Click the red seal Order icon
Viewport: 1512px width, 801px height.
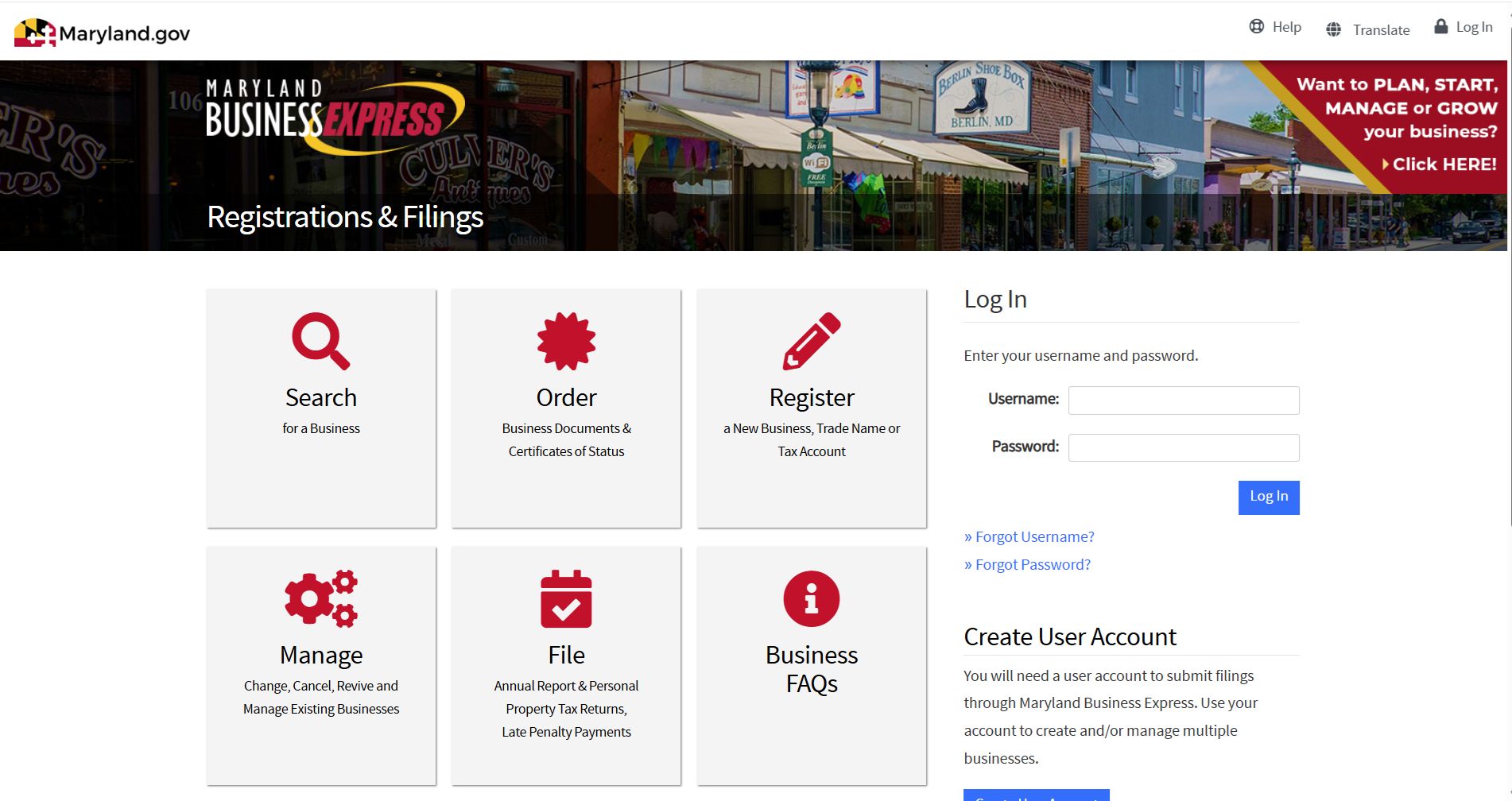pos(566,341)
